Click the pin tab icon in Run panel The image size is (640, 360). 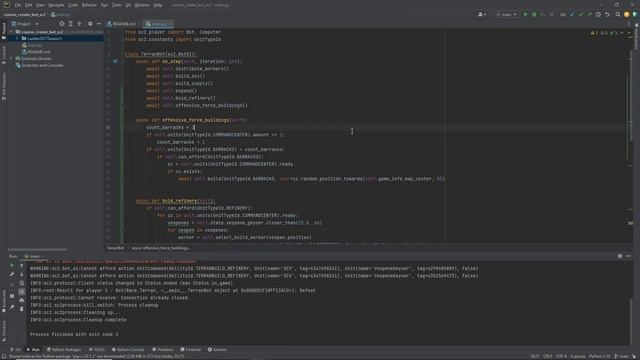[12, 307]
